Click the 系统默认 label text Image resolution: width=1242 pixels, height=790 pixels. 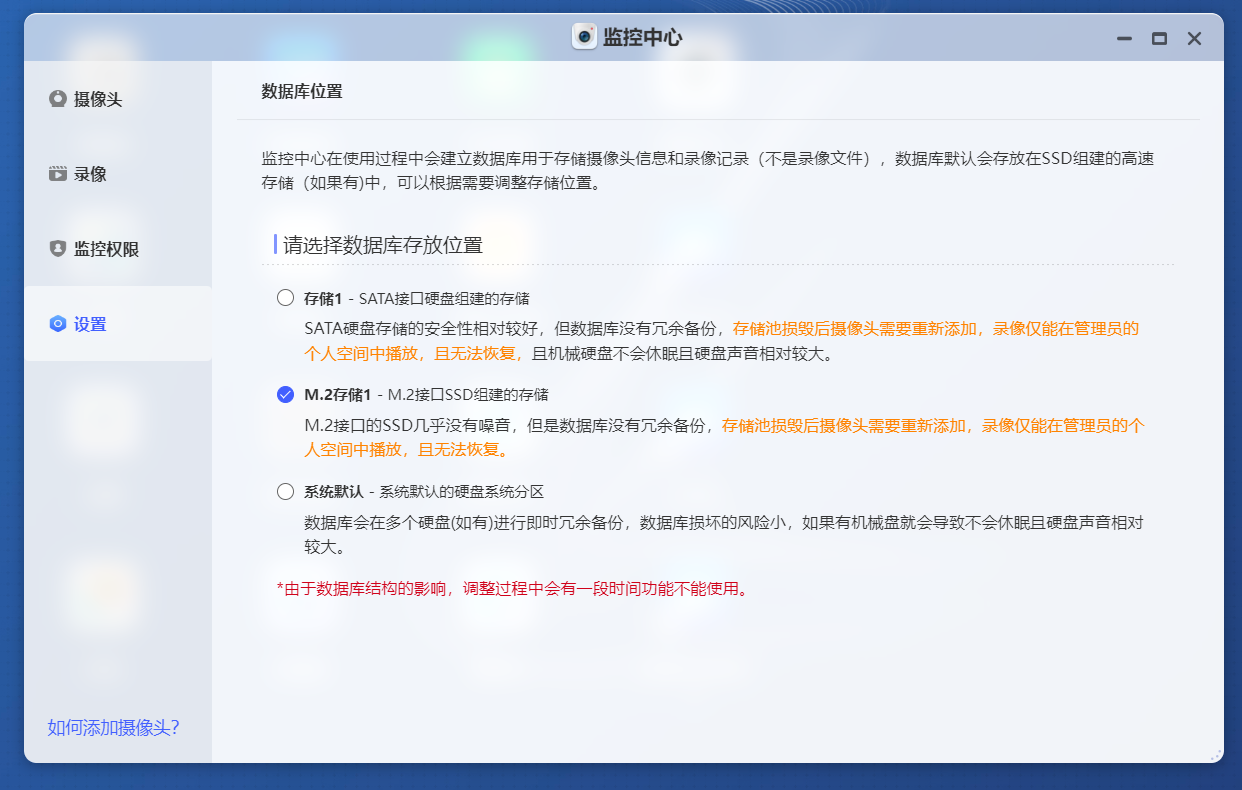pyautogui.click(x=334, y=492)
